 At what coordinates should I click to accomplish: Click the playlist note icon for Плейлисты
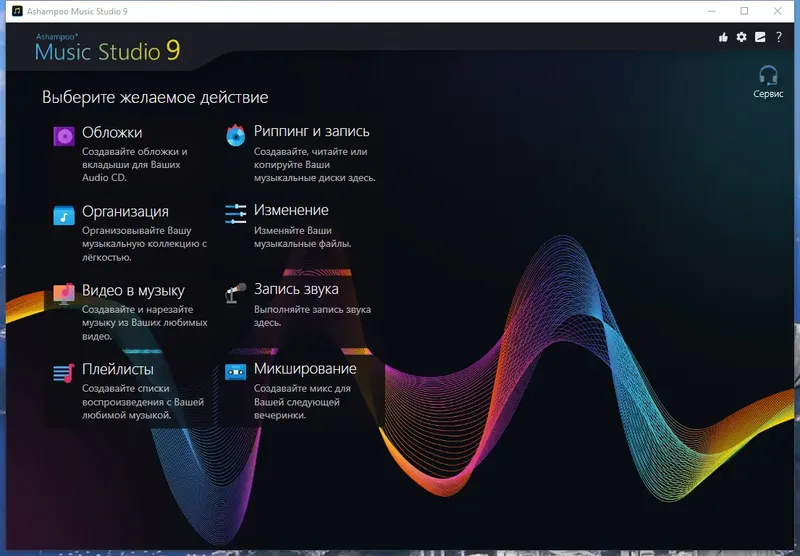click(x=64, y=373)
